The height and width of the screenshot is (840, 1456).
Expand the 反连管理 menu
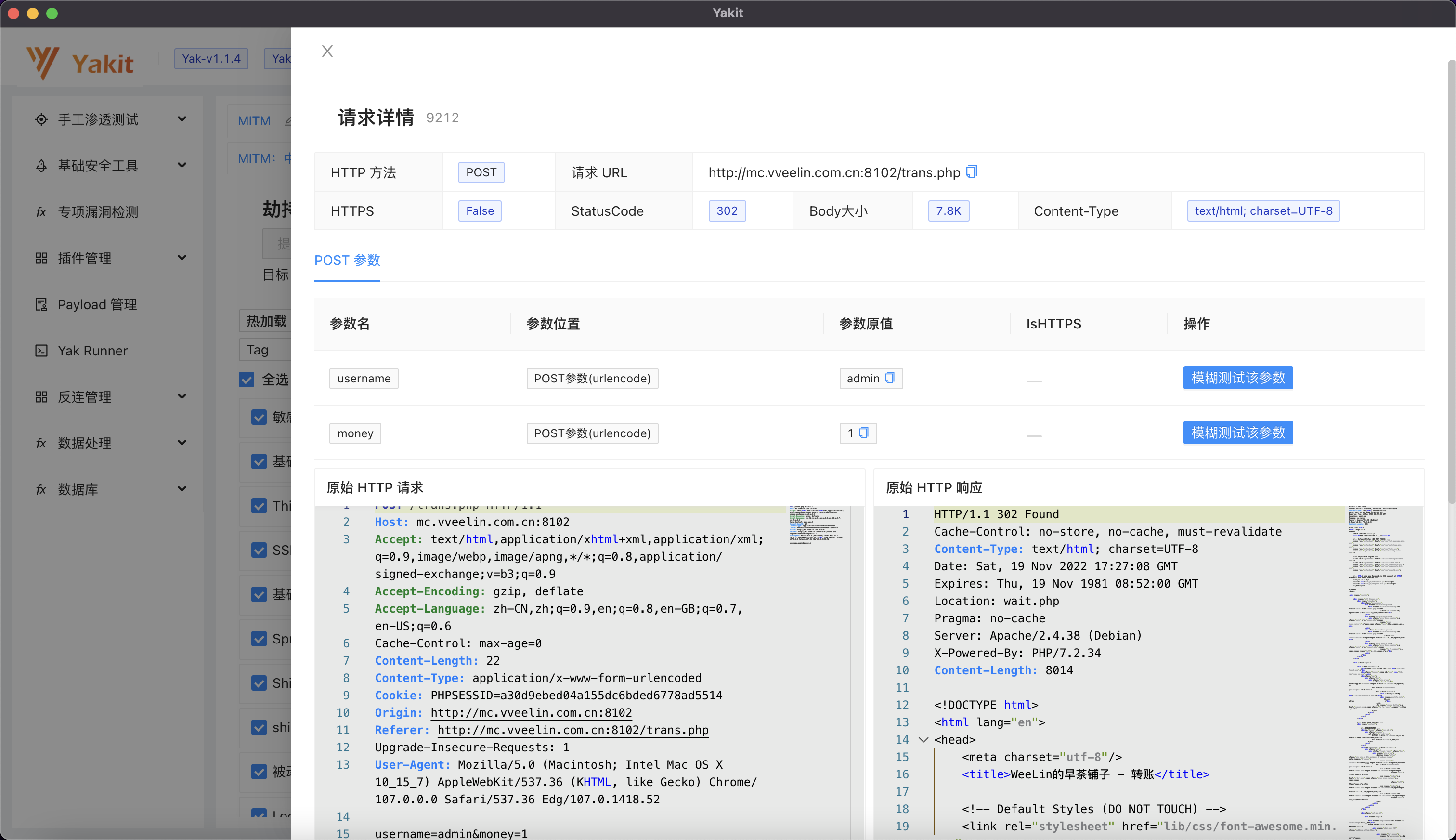[x=182, y=396]
